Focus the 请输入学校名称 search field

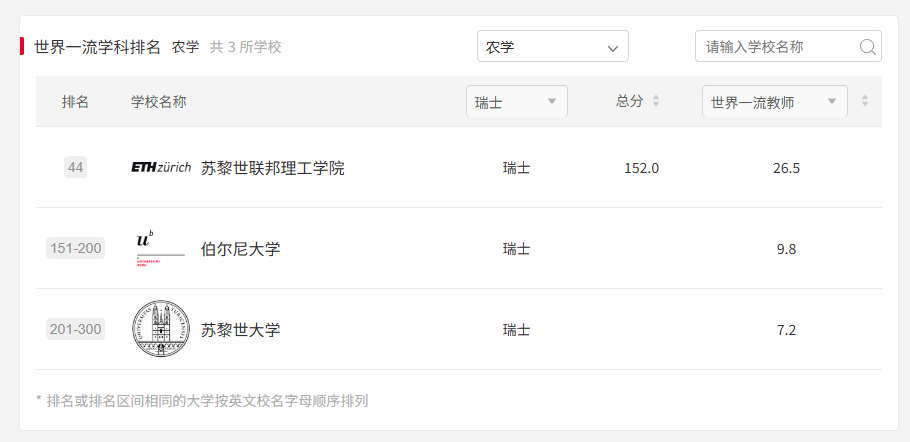pos(778,46)
